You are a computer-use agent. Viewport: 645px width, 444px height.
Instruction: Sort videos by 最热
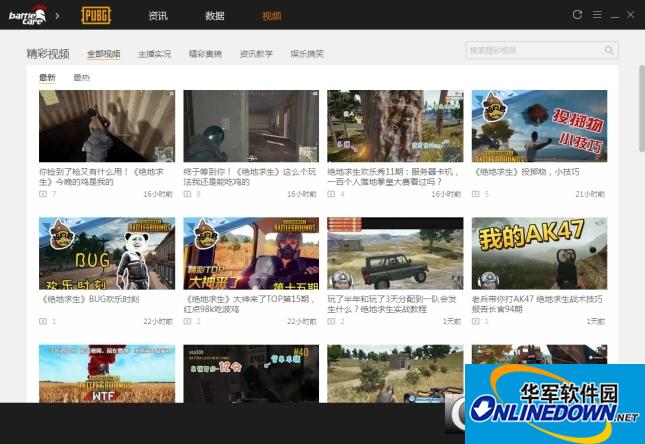[81, 77]
